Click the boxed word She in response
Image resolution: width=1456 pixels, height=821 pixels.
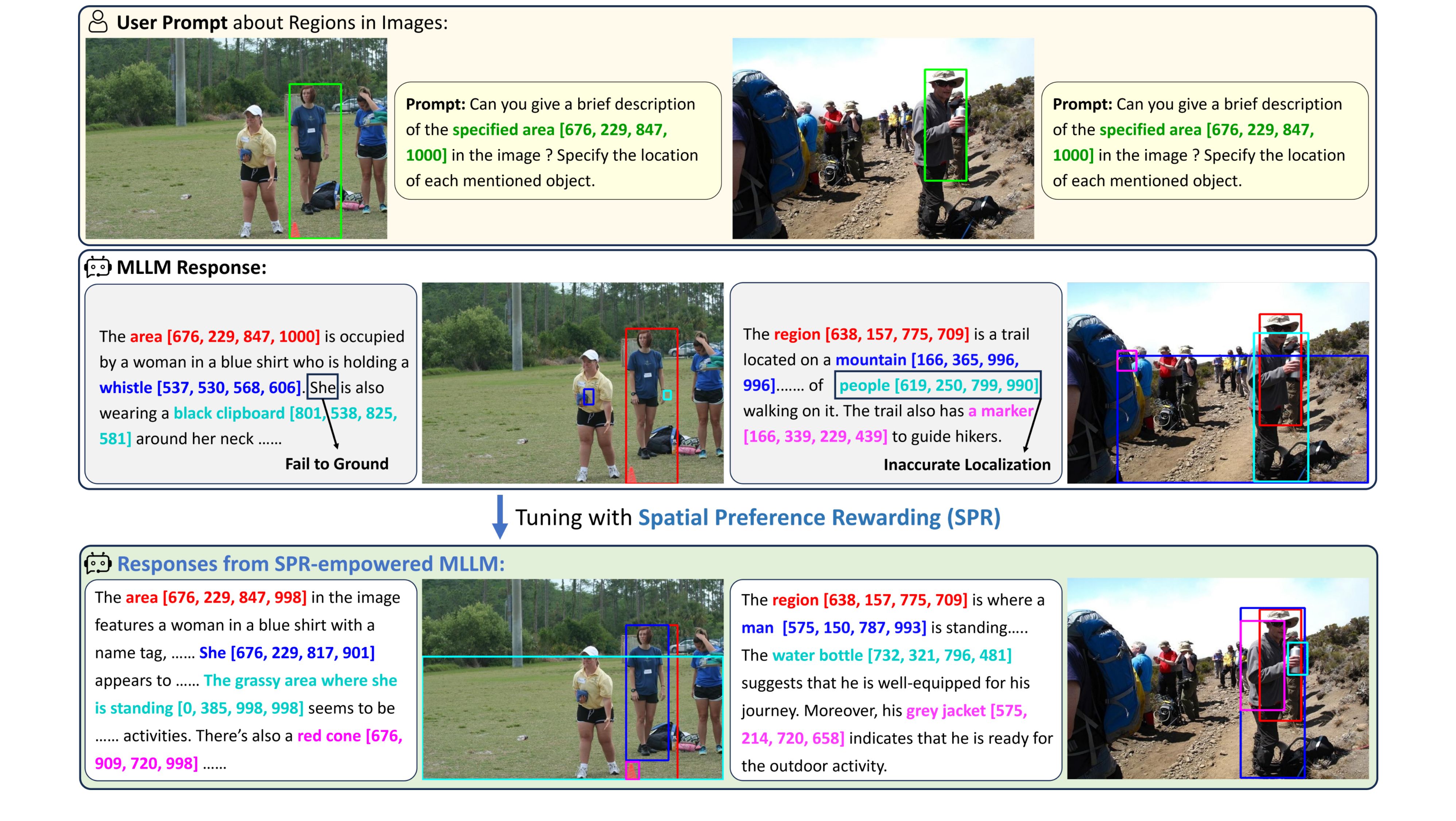322,387
